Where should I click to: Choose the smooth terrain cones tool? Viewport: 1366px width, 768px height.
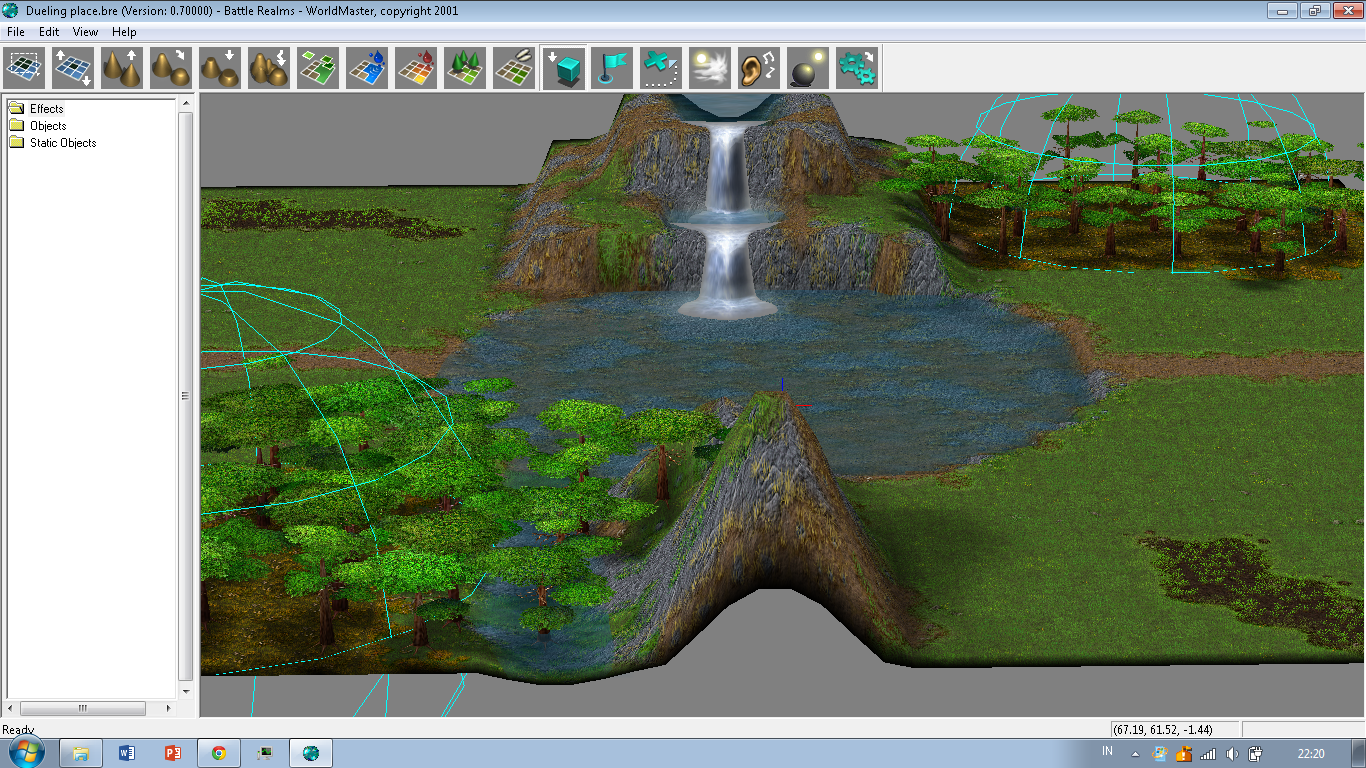click(x=171, y=68)
